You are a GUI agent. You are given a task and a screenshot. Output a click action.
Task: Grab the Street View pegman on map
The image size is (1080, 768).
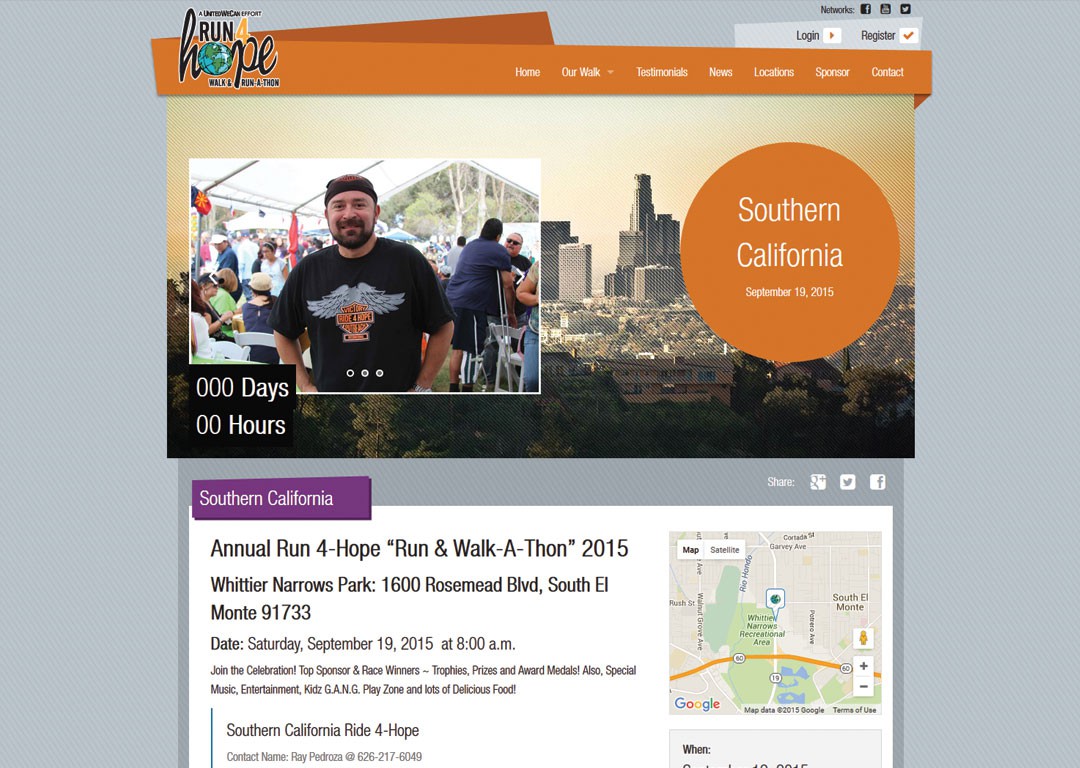click(863, 638)
